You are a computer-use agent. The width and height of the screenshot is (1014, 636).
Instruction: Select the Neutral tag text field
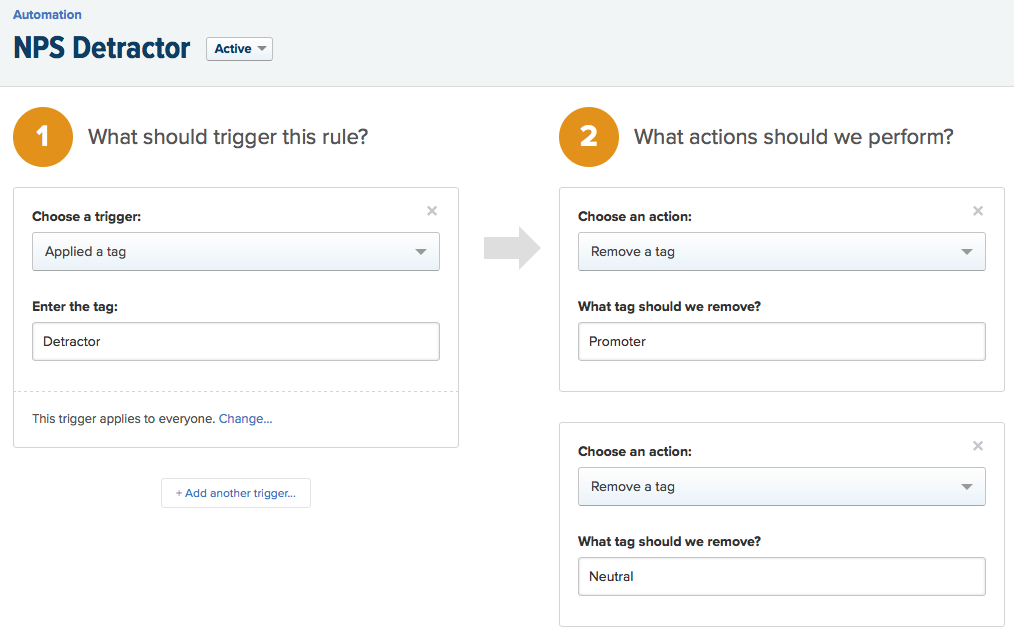click(781, 576)
